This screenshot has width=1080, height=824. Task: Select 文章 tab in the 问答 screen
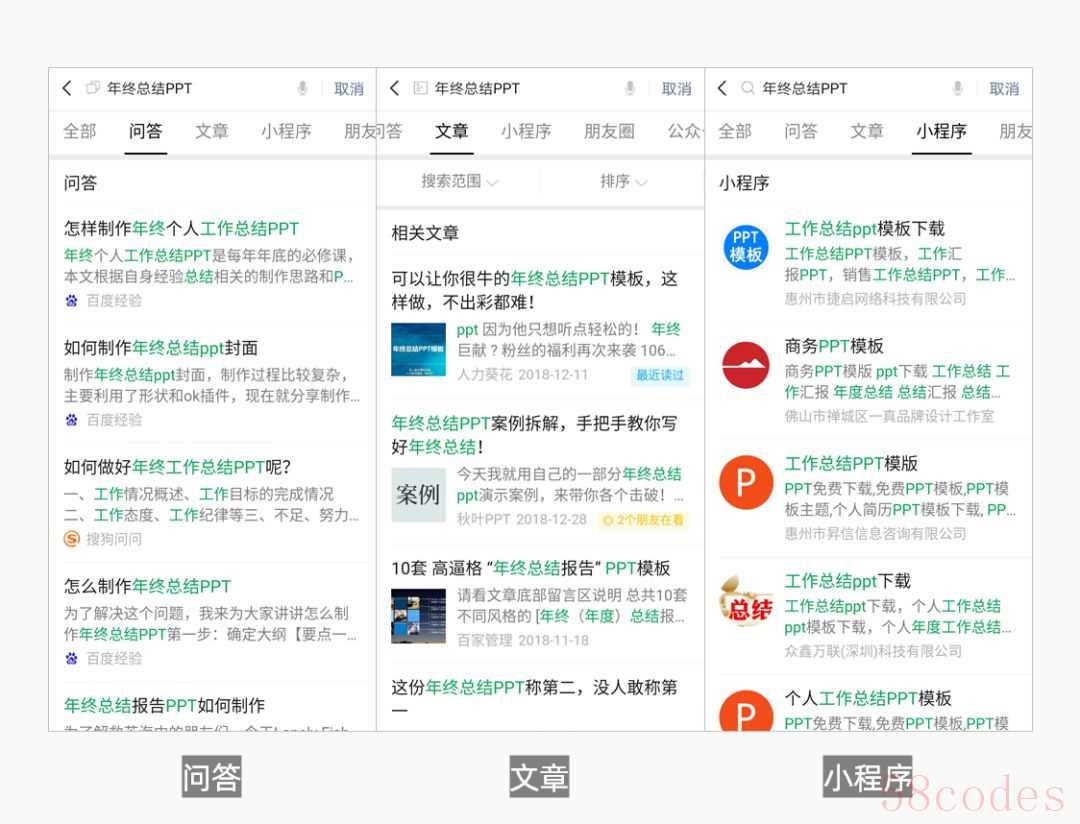point(211,131)
